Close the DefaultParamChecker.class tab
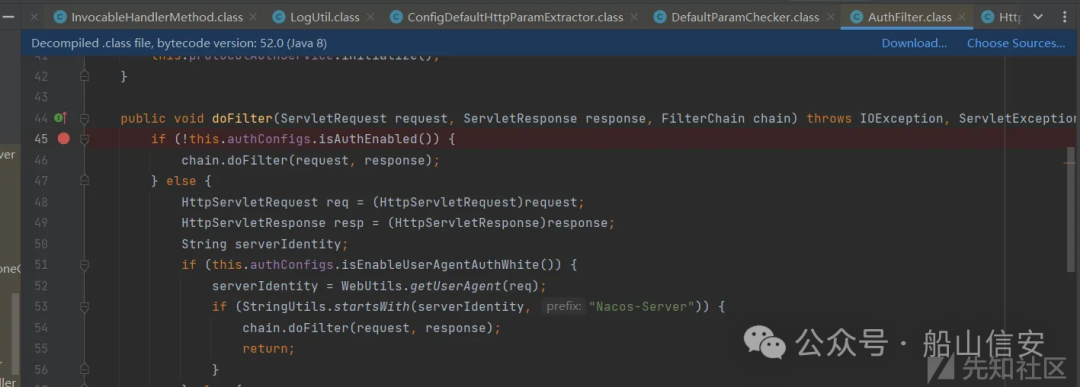The image size is (1080, 387). (831, 17)
